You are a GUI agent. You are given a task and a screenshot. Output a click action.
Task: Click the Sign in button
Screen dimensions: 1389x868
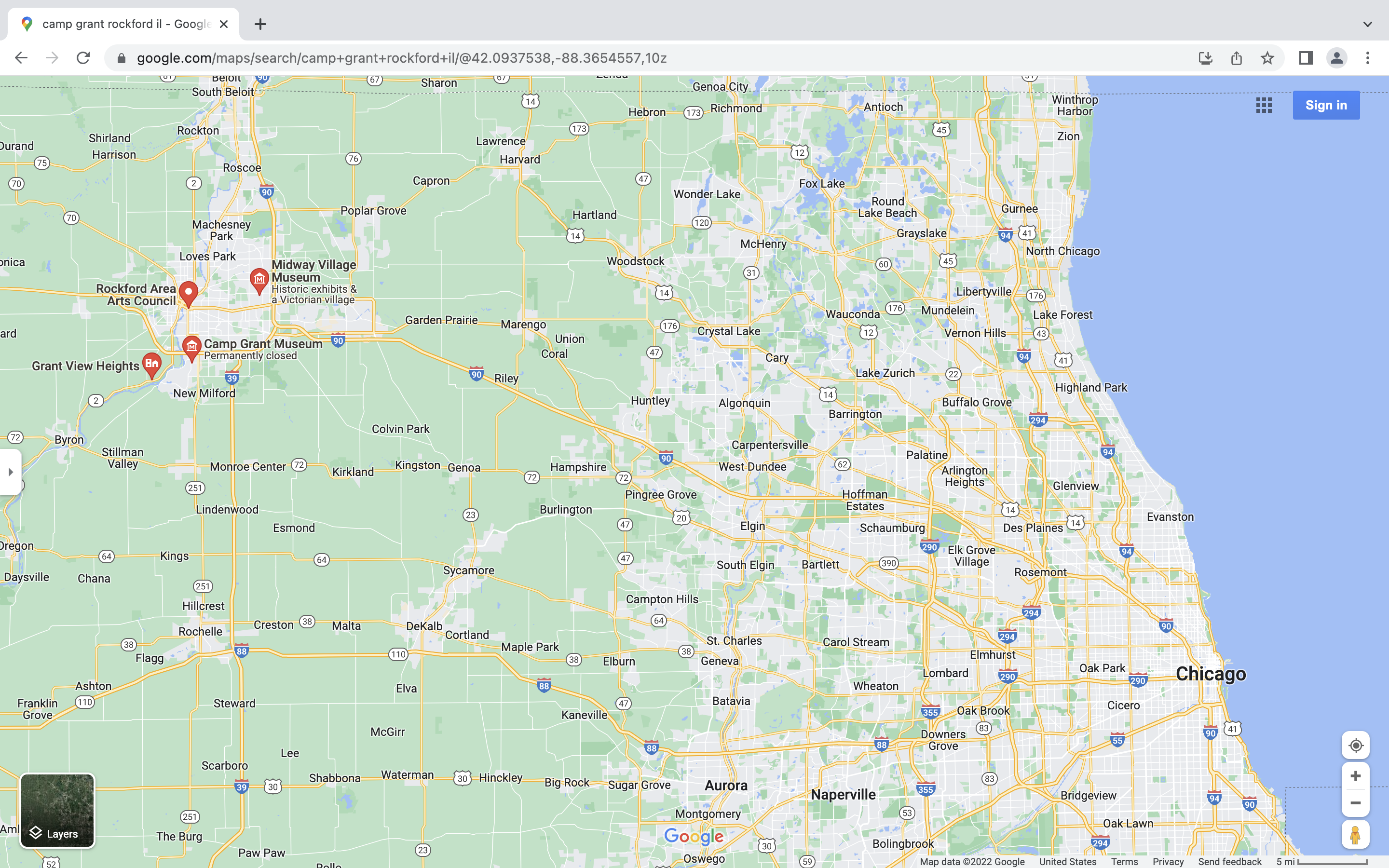[1325, 105]
